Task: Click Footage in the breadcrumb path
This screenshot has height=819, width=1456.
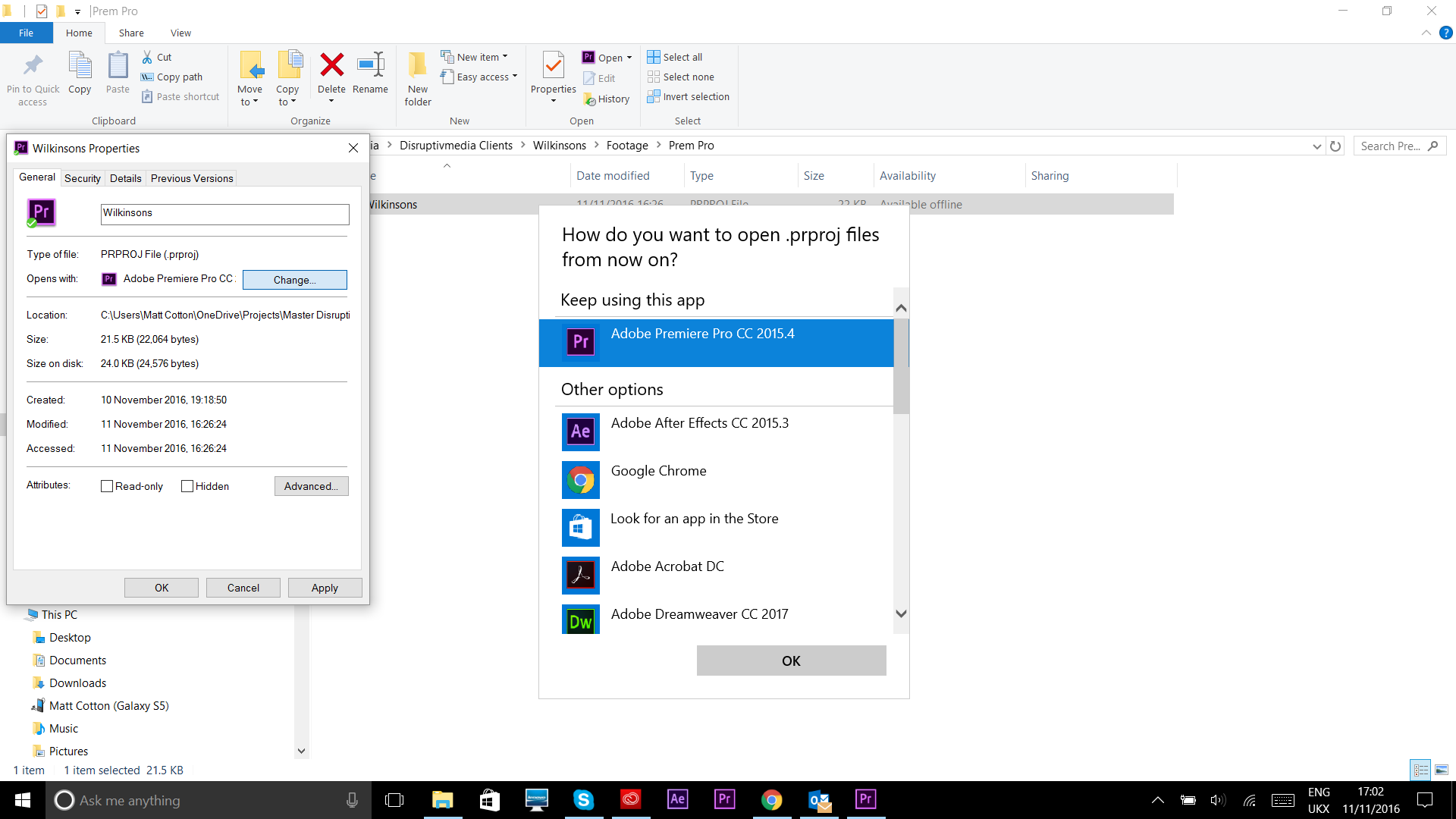Action: pyautogui.click(x=627, y=146)
